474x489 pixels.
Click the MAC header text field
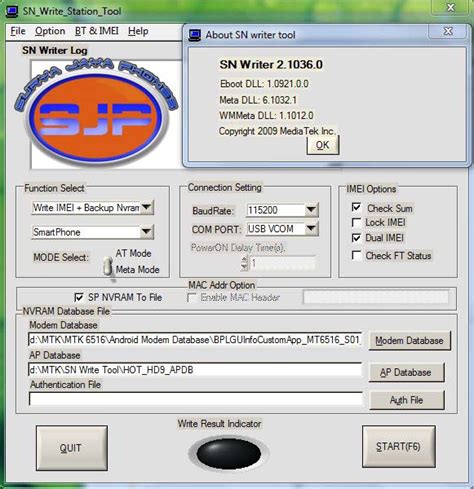[376, 297]
